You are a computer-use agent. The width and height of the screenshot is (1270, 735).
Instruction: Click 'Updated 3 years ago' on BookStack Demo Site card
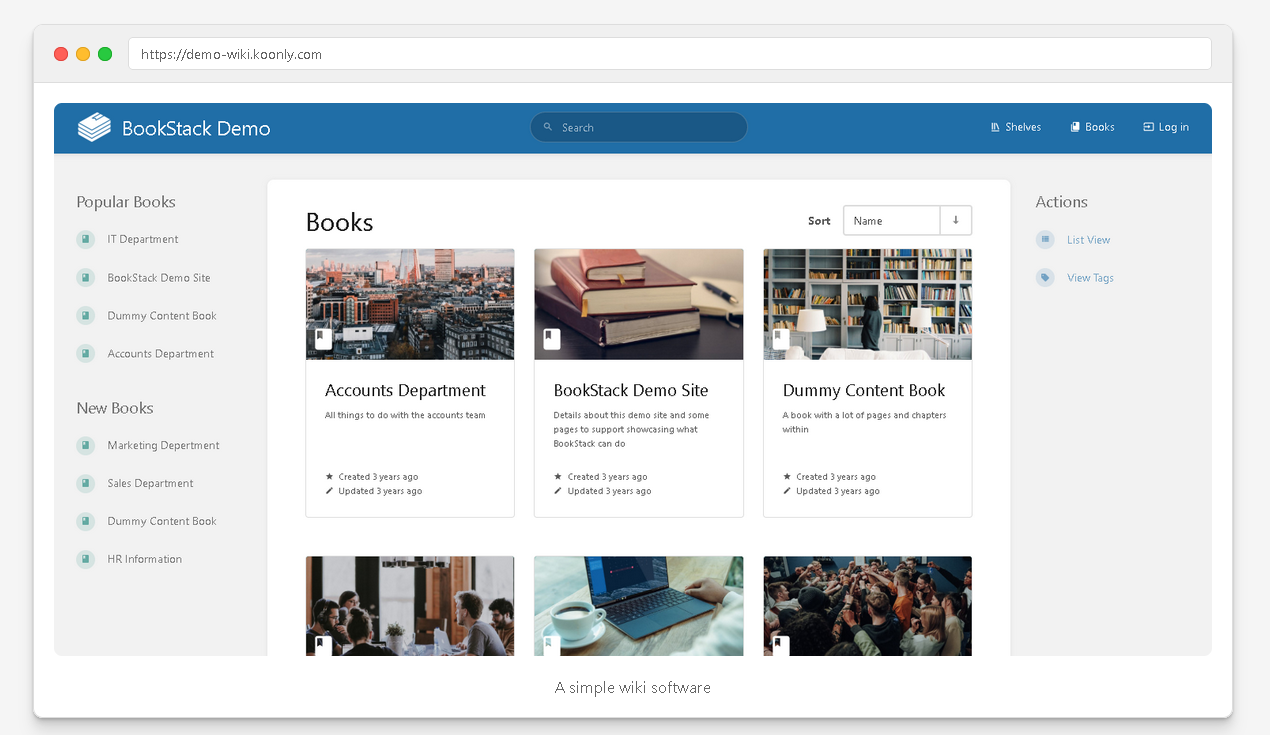click(x=609, y=491)
